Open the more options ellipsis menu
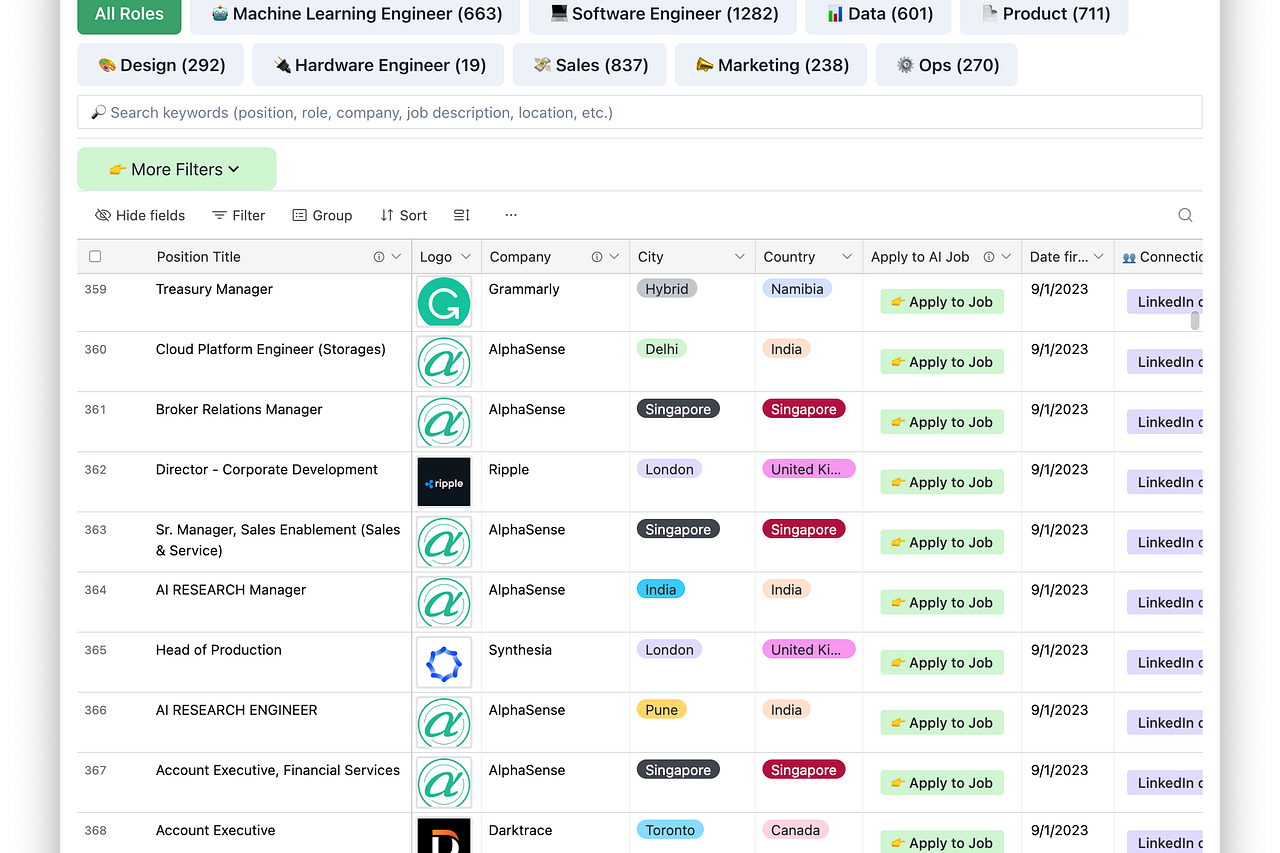1280x853 pixels. (x=511, y=215)
